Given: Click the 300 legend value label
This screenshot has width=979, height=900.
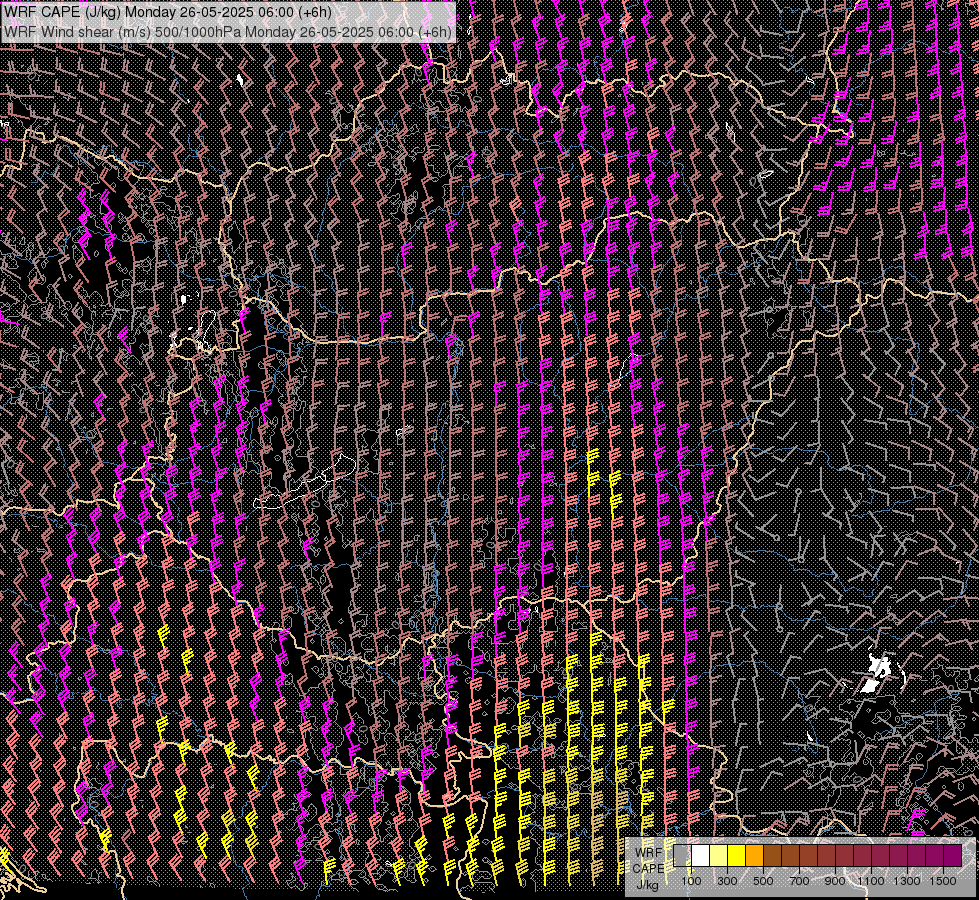Looking at the screenshot, I should pos(727,881).
